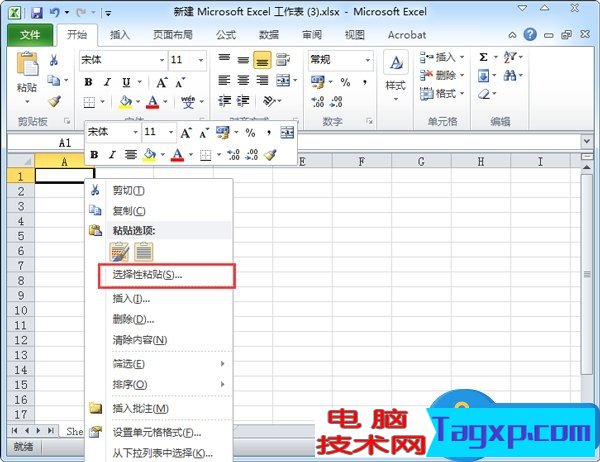Click the 插入 cells button in ribbon
The image size is (600, 462).
pyautogui.click(x=441, y=57)
